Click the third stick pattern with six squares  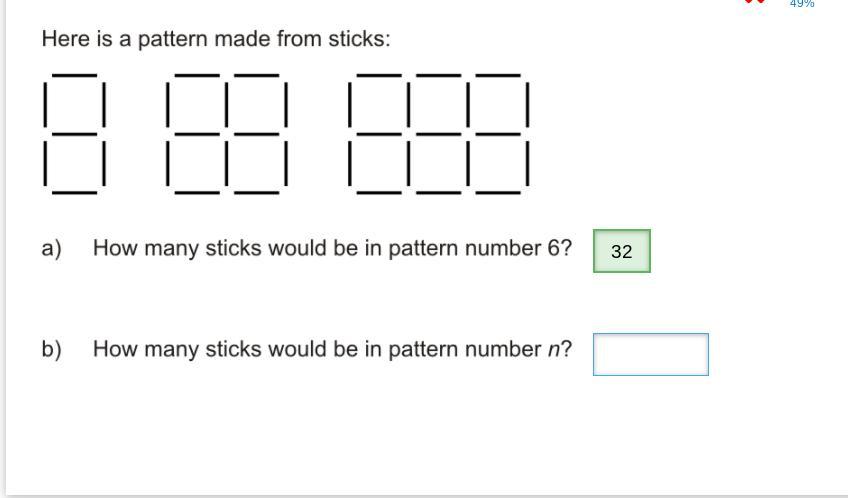pos(439,134)
